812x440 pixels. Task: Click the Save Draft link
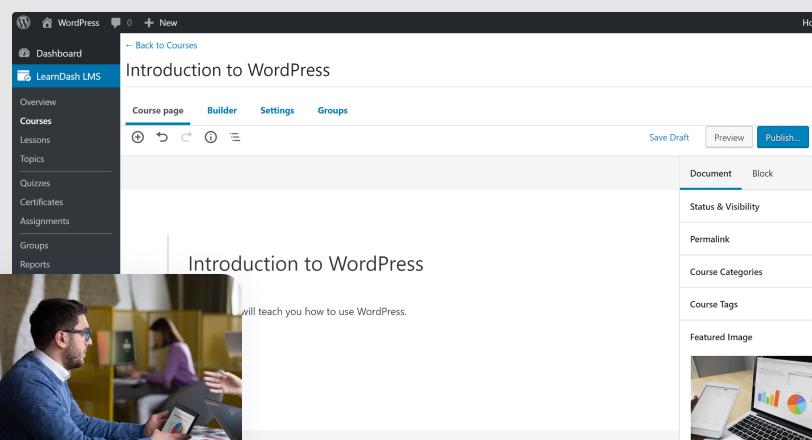click(669, 138)
